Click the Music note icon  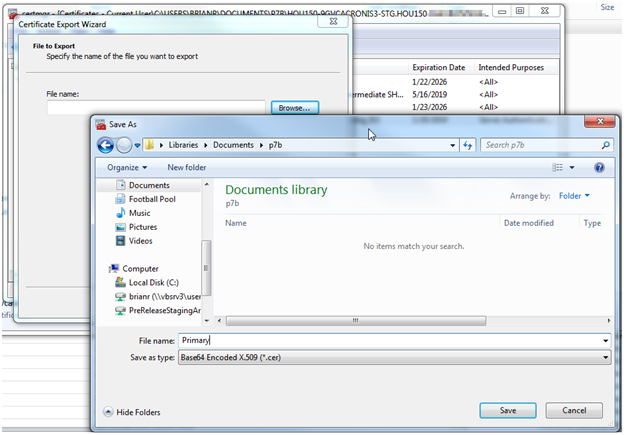(121, 213)
